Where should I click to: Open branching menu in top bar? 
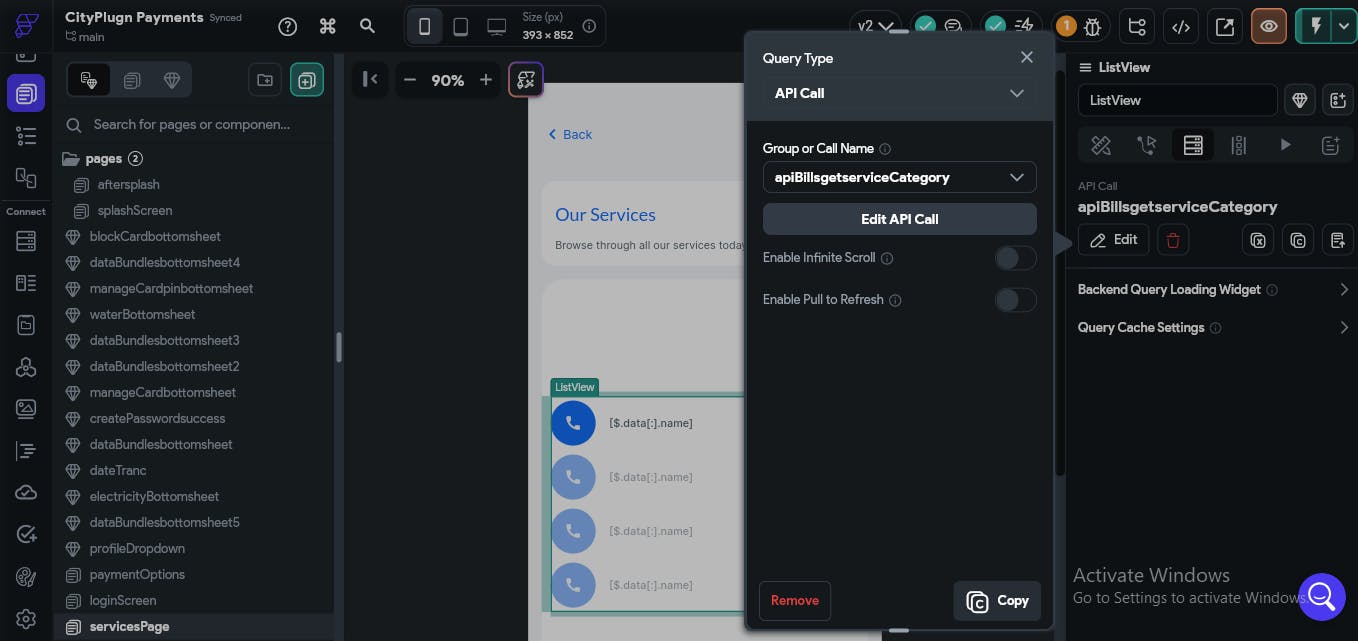click(x=1135, y=27)
